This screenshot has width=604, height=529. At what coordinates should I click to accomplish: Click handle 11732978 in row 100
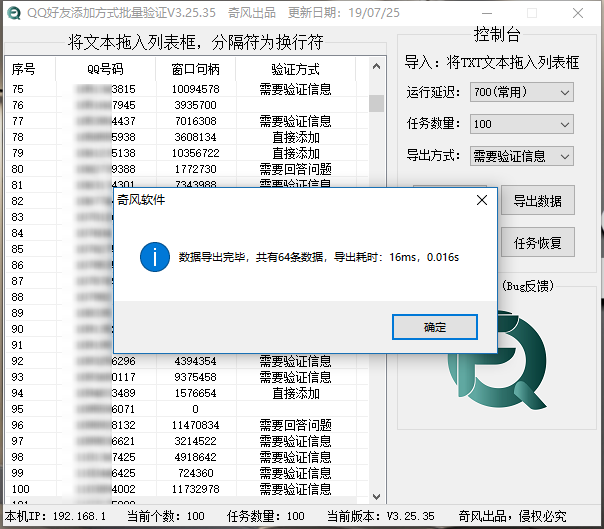click(196, 489)
